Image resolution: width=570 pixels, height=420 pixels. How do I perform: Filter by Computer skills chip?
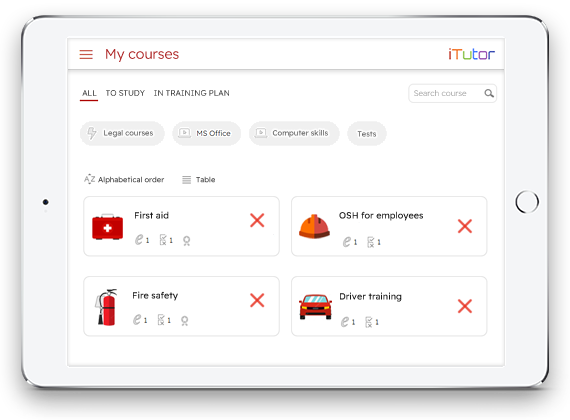(294, 133)
